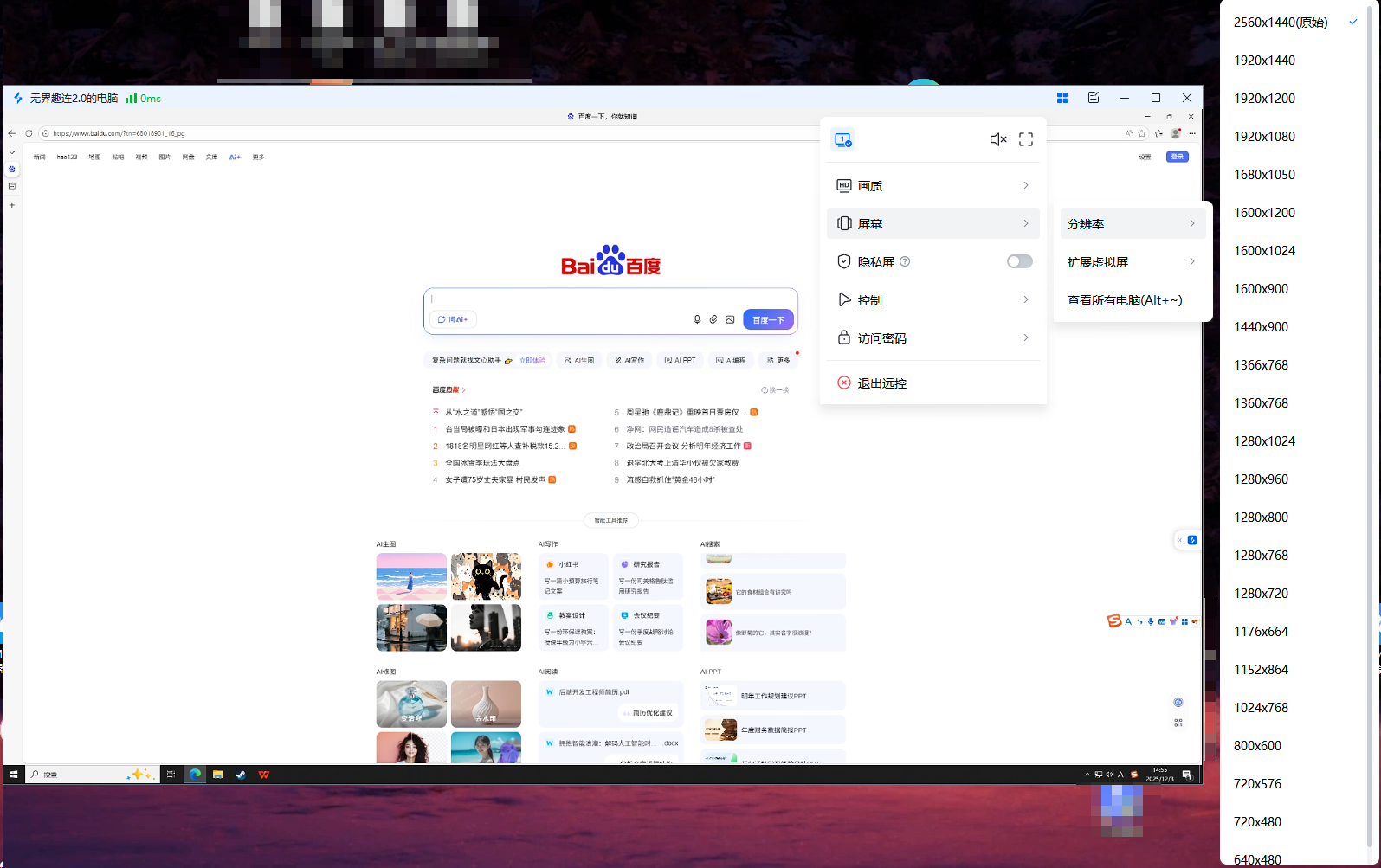
Task: Click the 隐私屏 help question mark icon
Action: point(905,261)
